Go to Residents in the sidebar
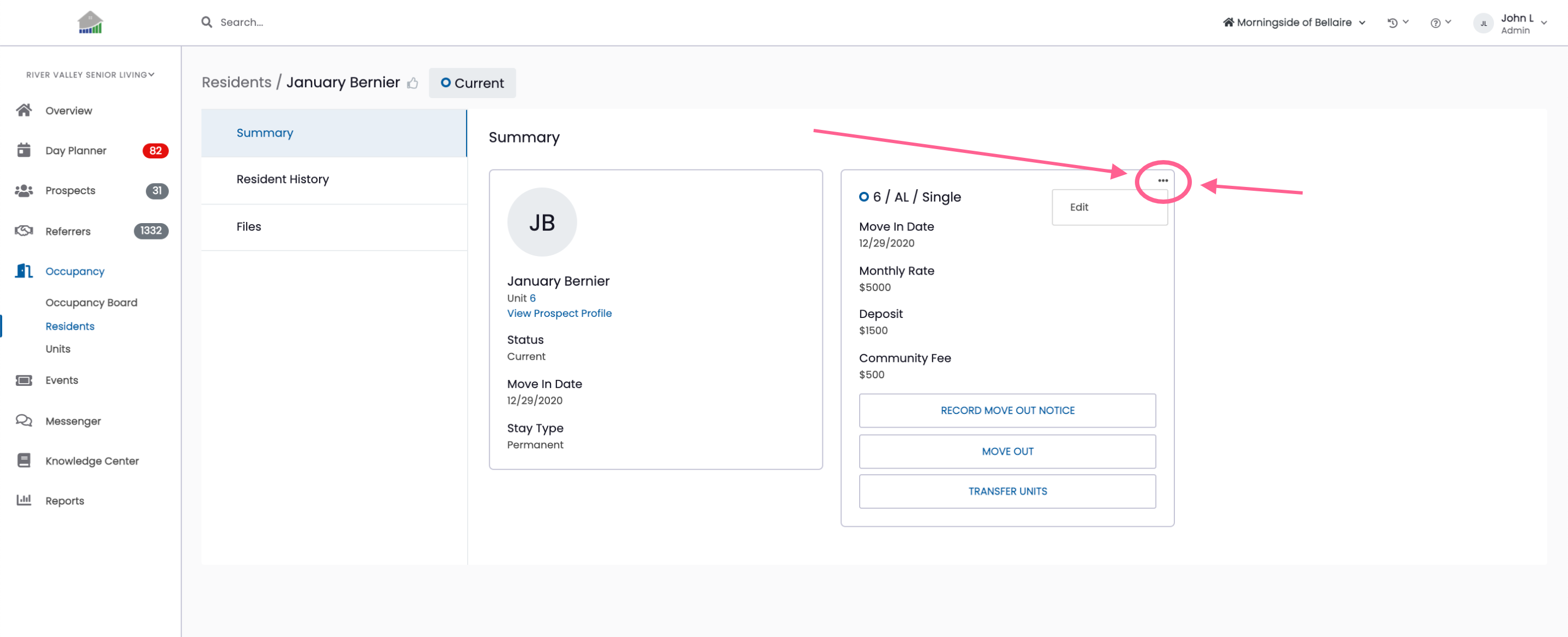Image resolution: width=1568 pixels, height=637 pixels. 70,326
